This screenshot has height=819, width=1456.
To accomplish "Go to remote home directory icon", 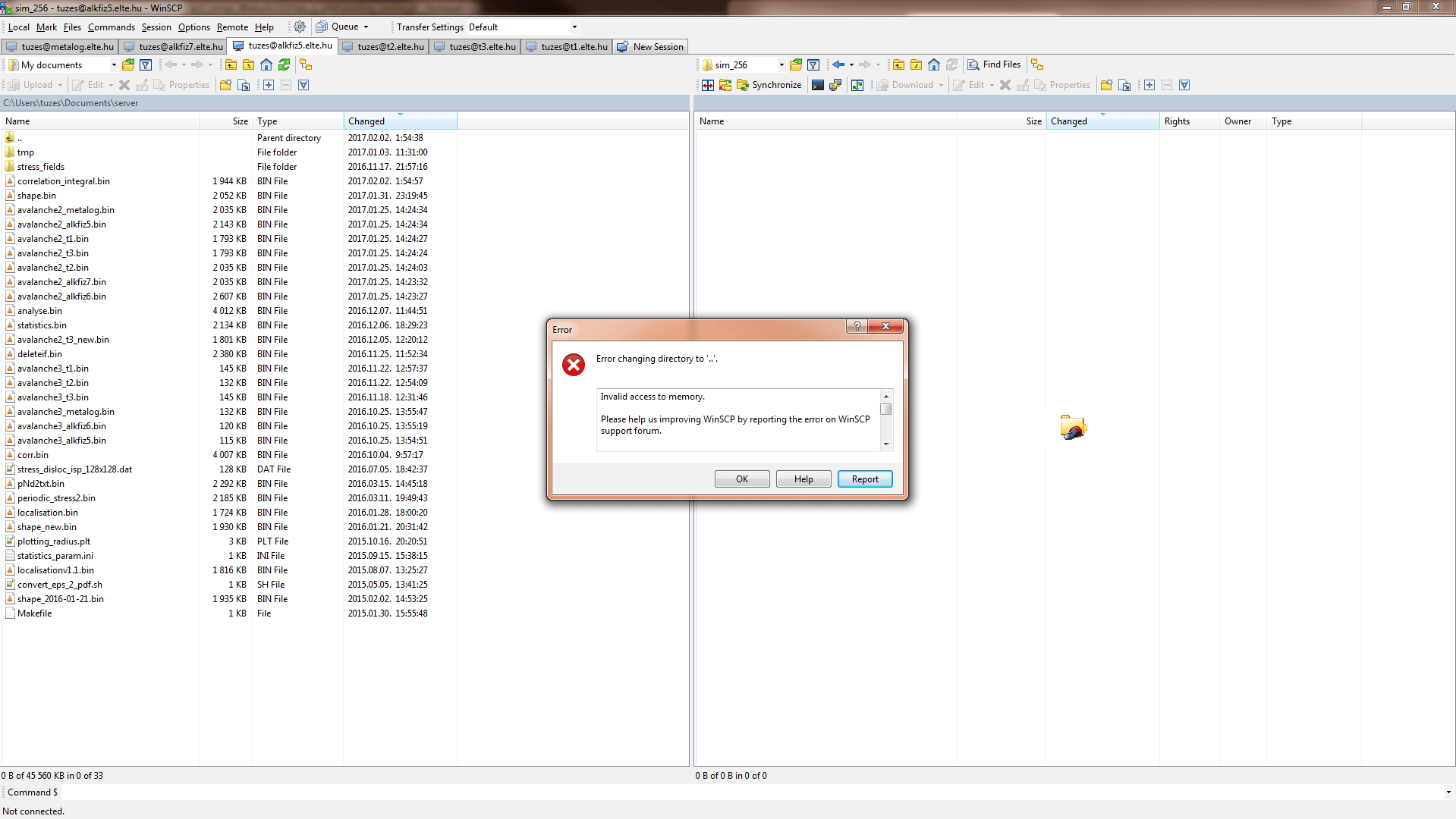I will pos(934,65).
